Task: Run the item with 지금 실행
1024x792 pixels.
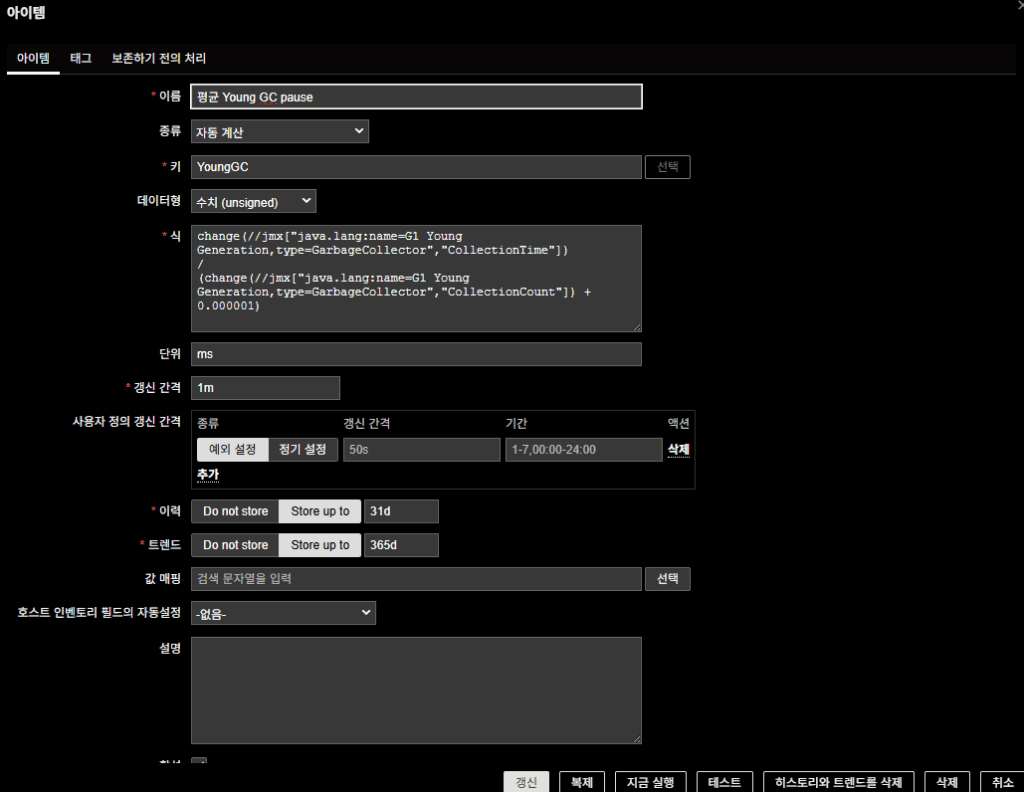Action: click(650, 782)
